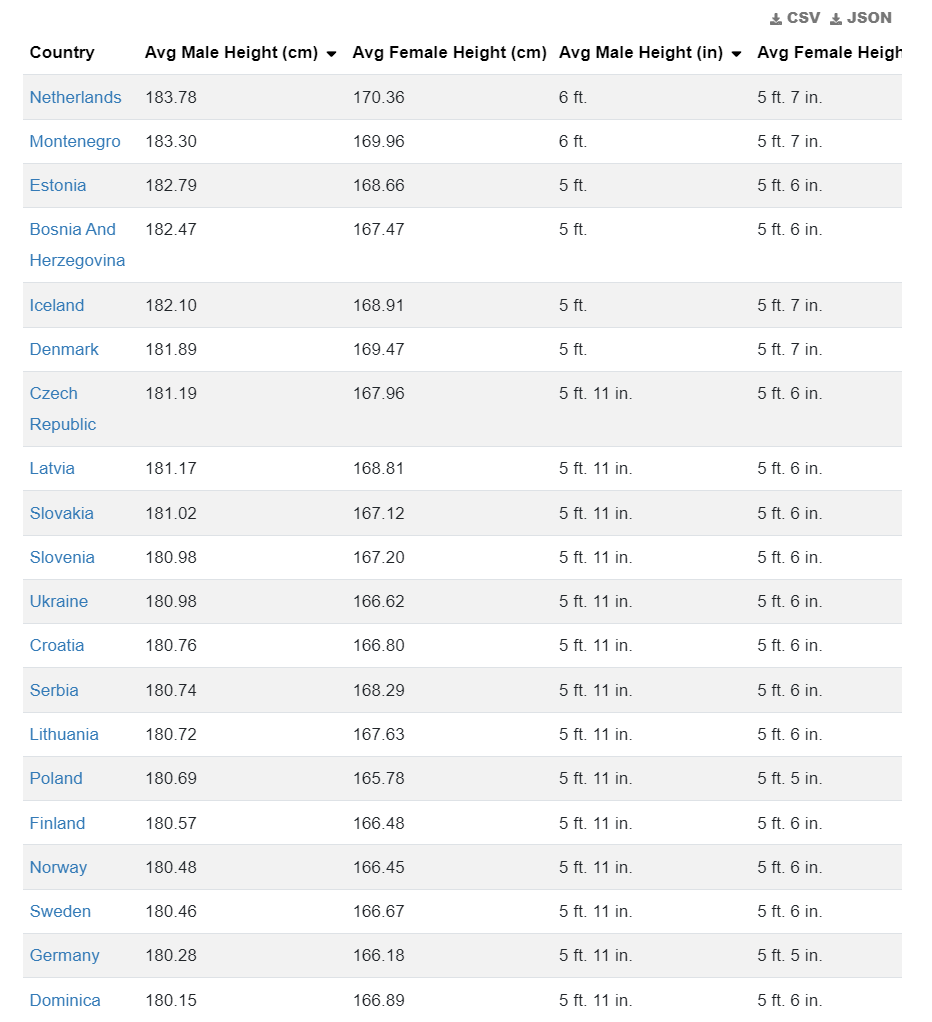Open the Germany link
This screenshot has height=1022, width=932.
(64, 955)
